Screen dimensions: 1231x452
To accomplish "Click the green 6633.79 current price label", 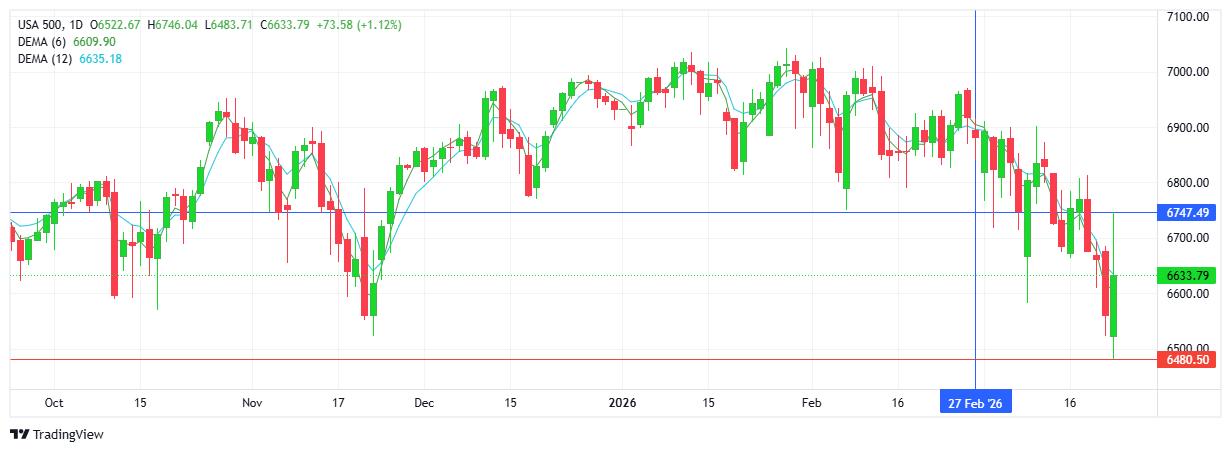I will (x=1187, y=275).
